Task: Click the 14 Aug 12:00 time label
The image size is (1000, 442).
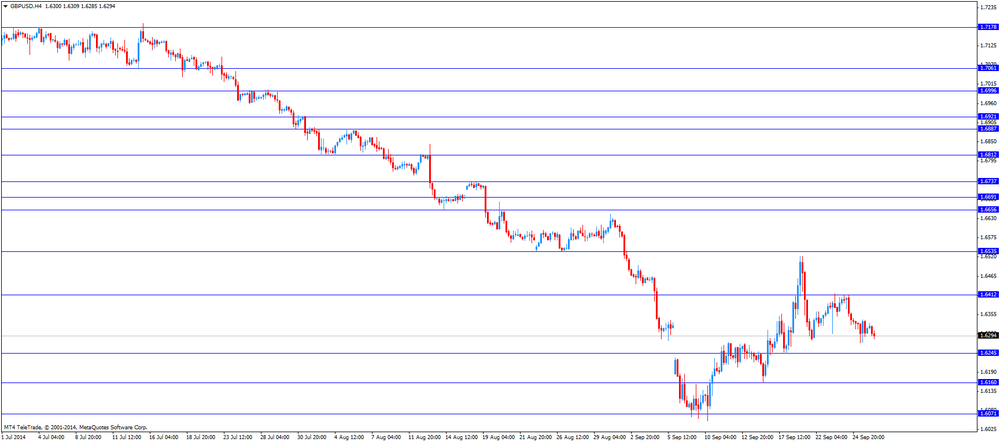Action: point(463,438)
